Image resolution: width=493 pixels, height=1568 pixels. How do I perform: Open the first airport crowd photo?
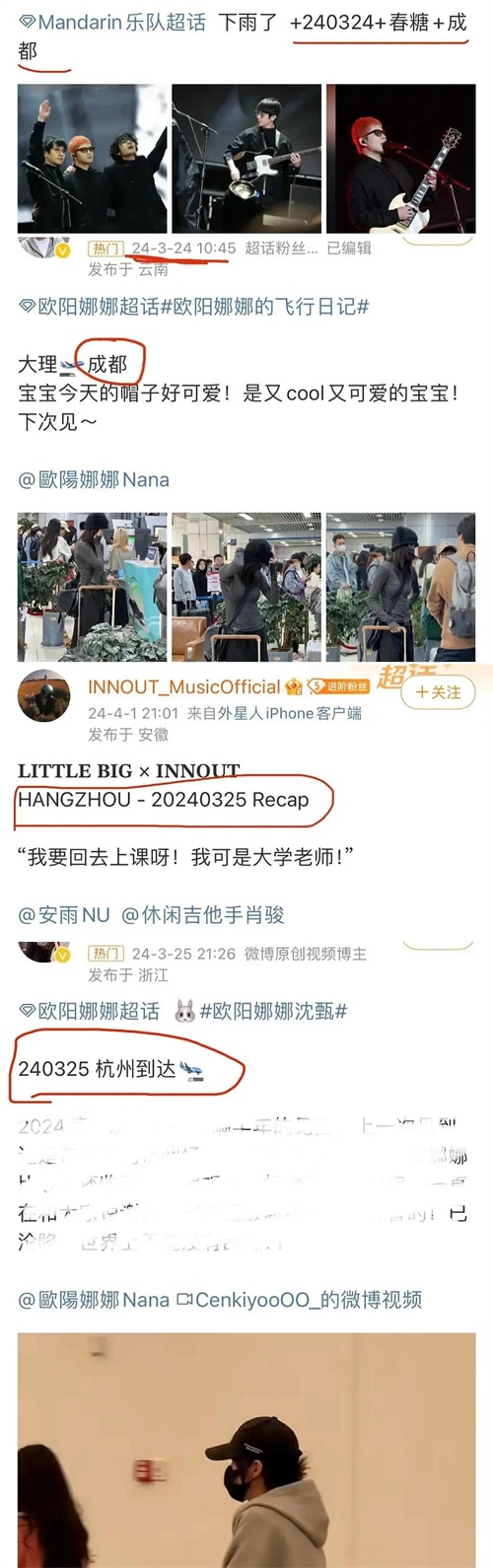(93, 587)
